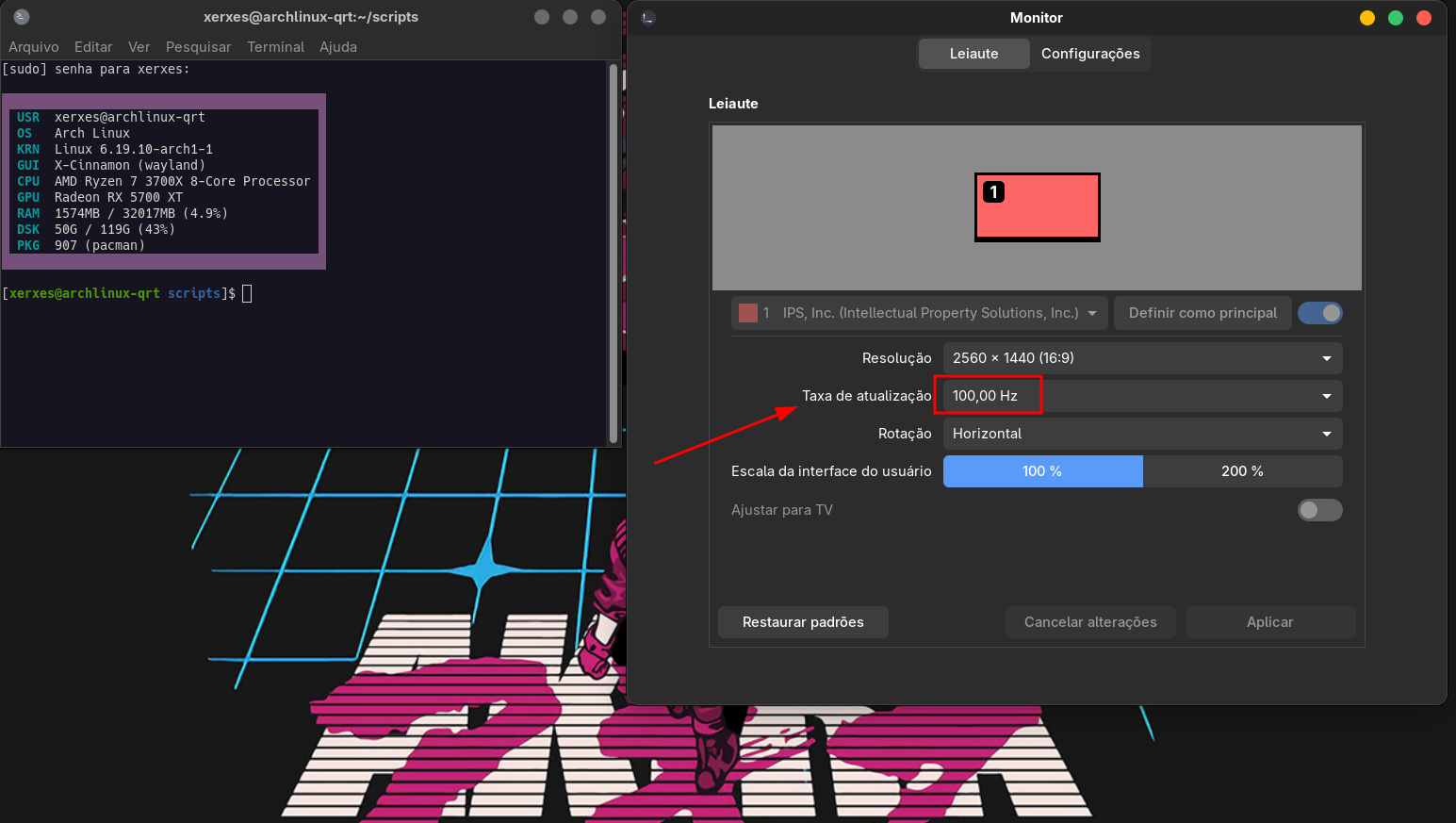
Task: Open the IPS, Inc. monitor selector dropdown
Action: point(919,313)
